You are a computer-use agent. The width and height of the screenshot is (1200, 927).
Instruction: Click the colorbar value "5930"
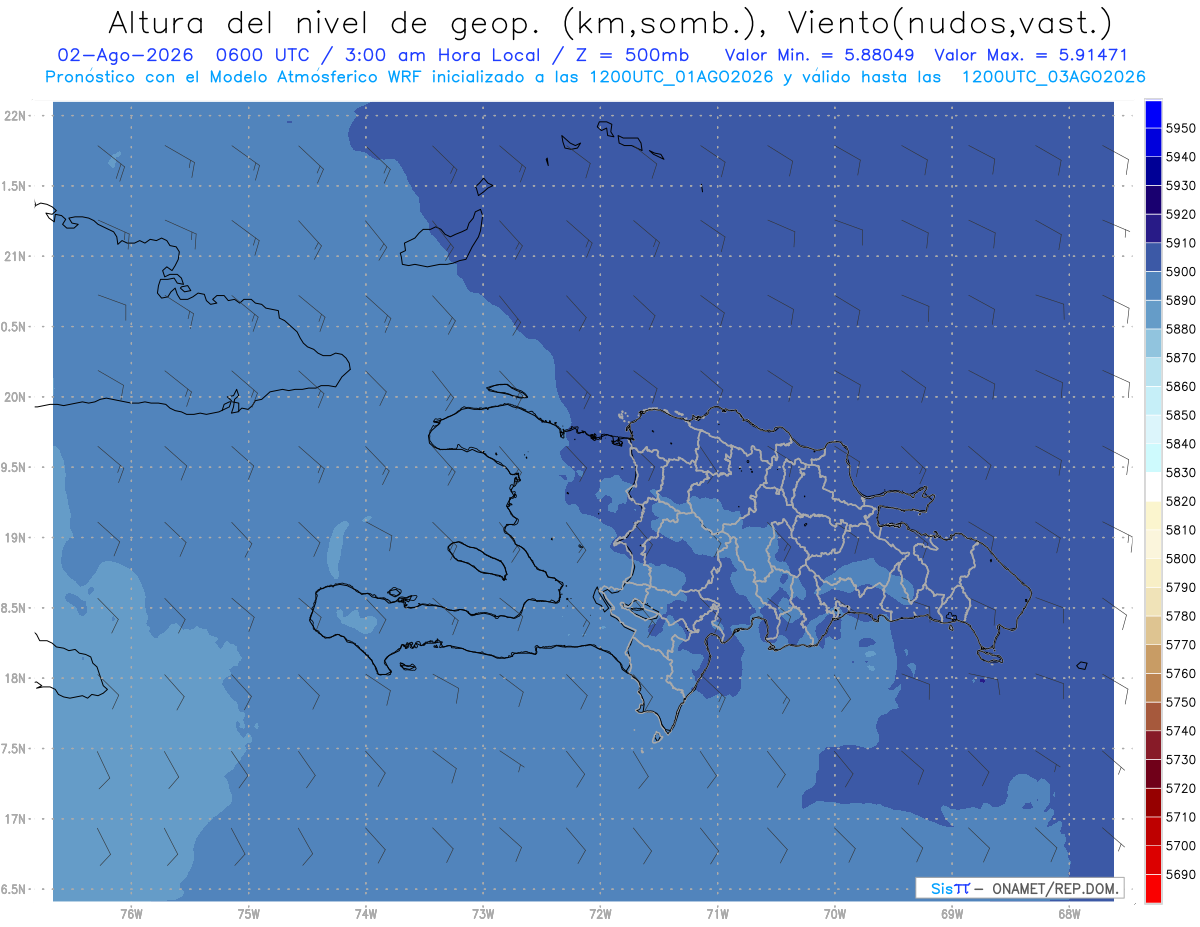1180,186
